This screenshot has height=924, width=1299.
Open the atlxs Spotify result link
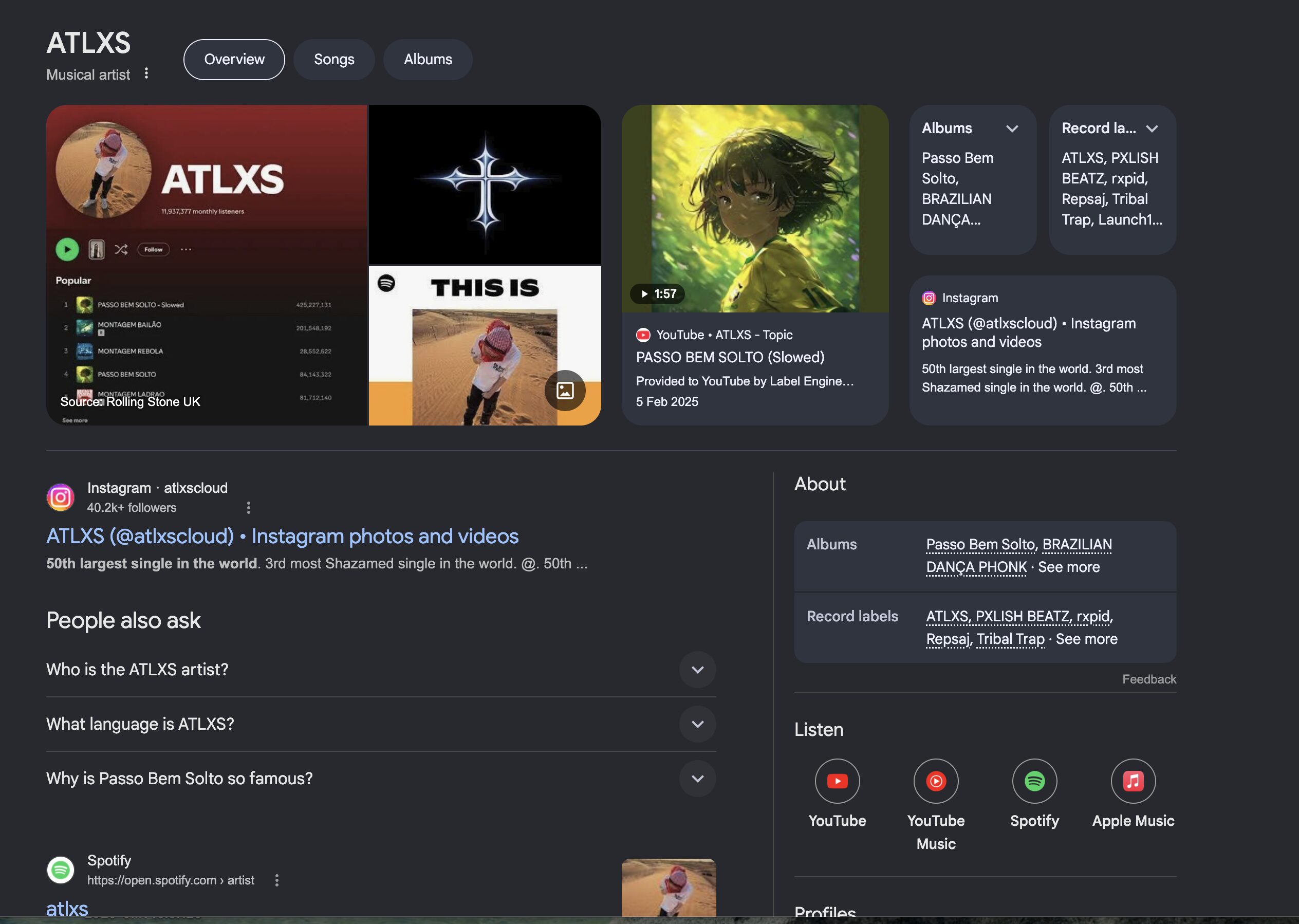click(x=67, y=909)
